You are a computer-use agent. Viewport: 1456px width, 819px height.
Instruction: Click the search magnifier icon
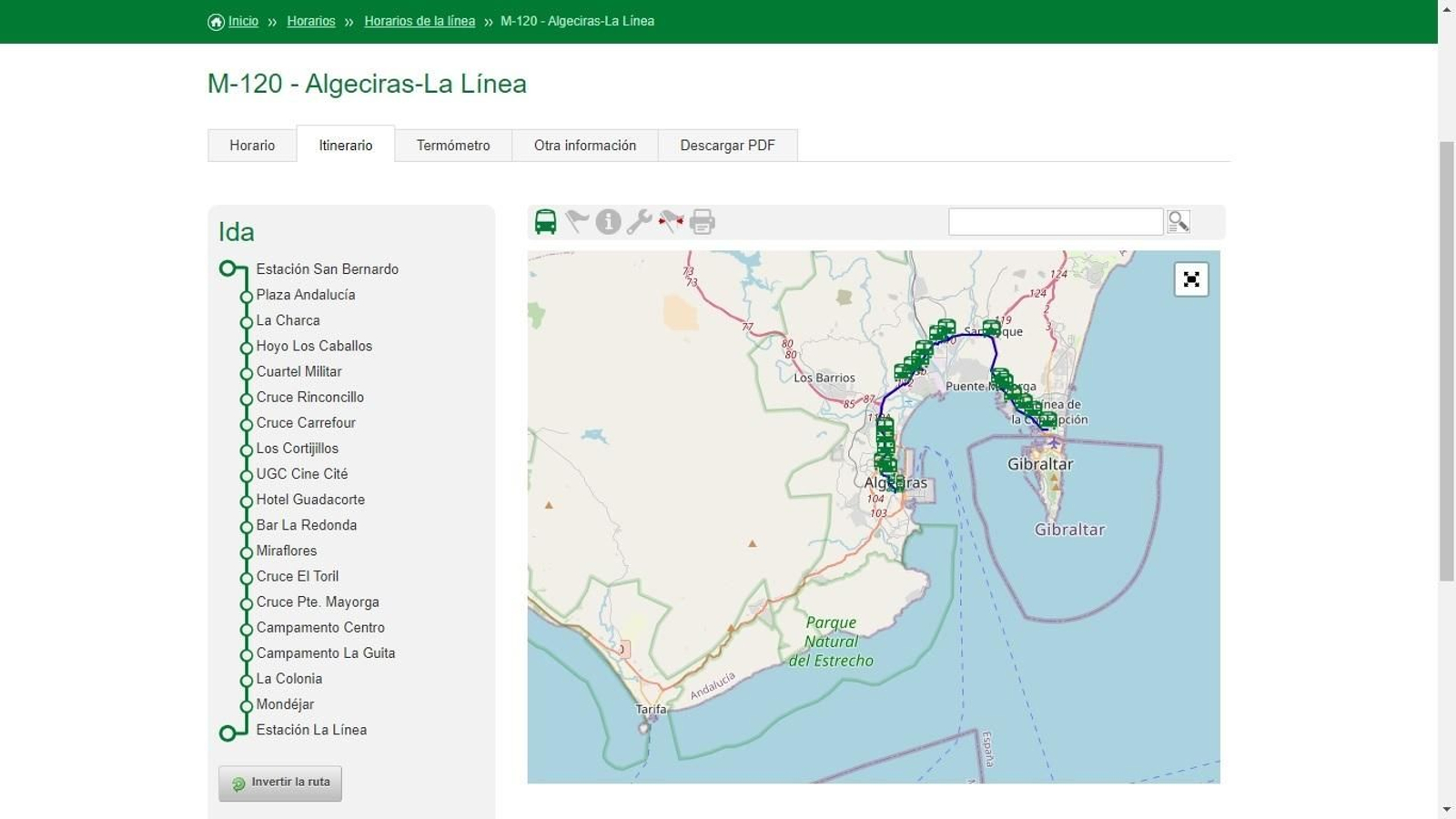pyautogui.click(x=1178, y=221)
